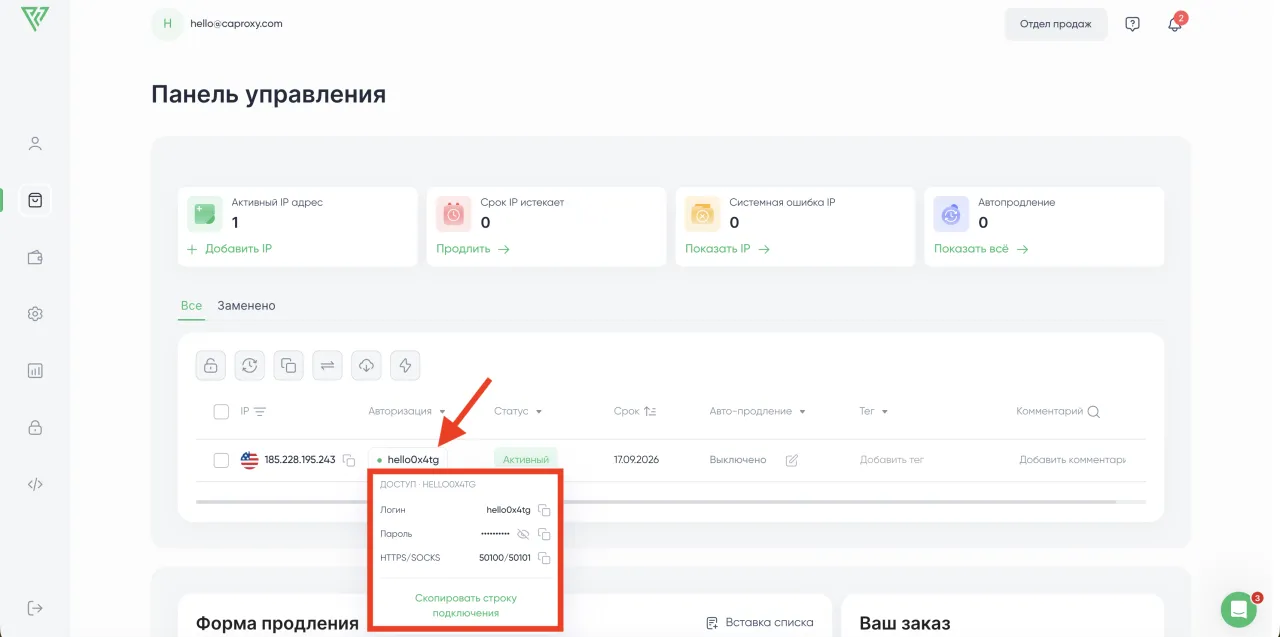
Task: Click the Добавить IP link
Action: click(229, 248)
